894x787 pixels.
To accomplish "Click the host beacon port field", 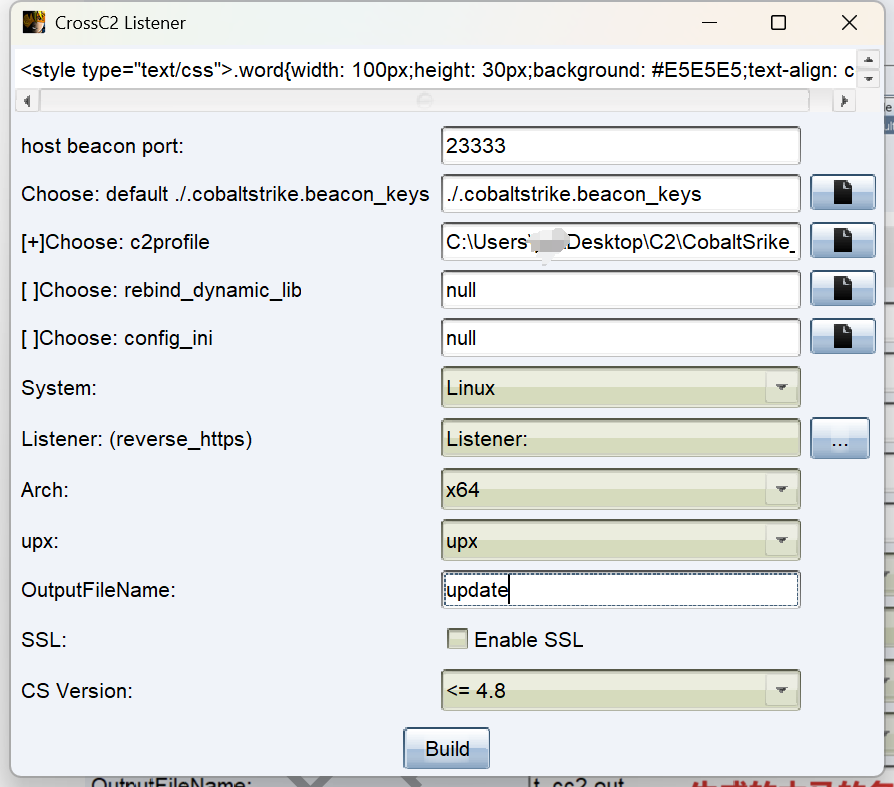I will (x=621, y=145).
